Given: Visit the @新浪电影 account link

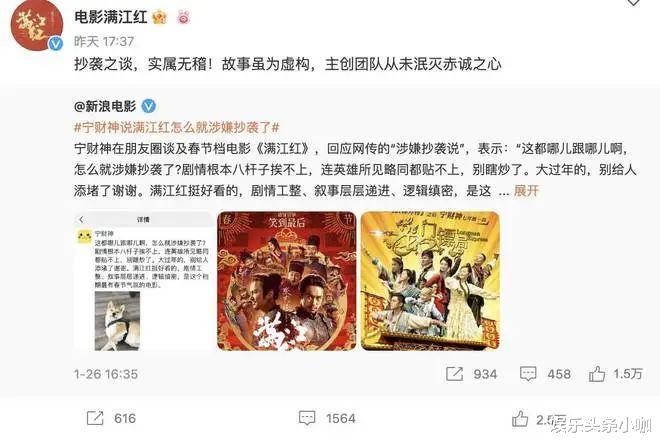Looking at the screenshot, I should pyautogui.click(x=105, y=106).
